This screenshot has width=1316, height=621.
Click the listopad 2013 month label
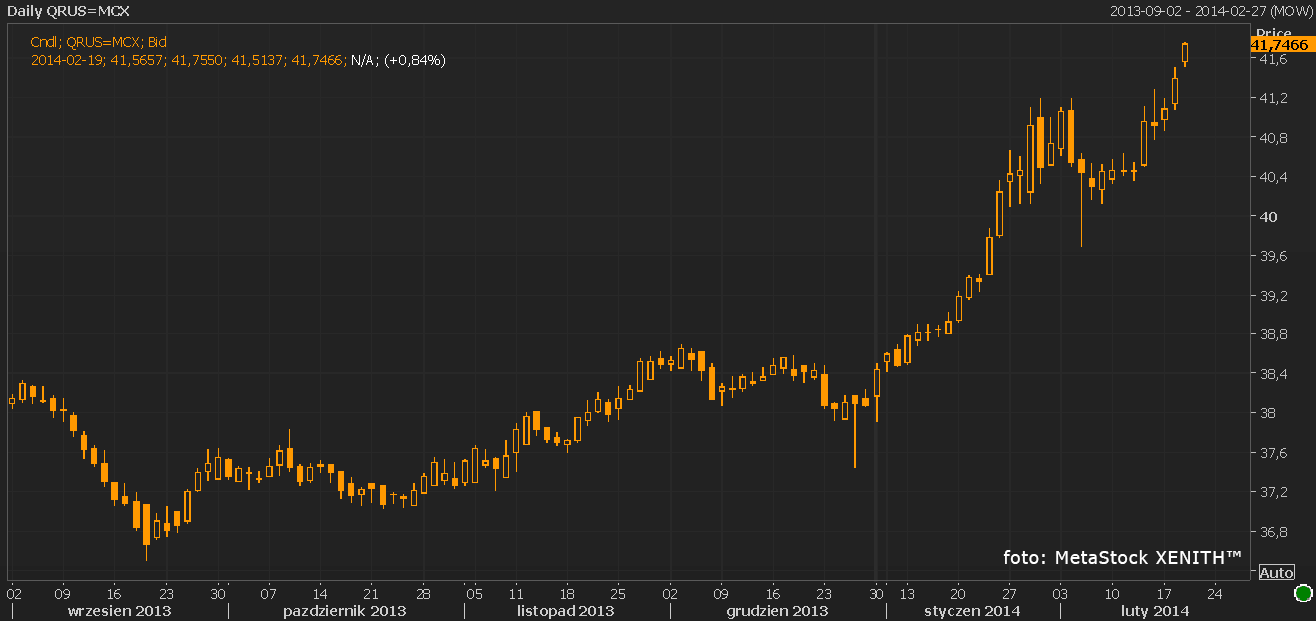click(566, 610)
